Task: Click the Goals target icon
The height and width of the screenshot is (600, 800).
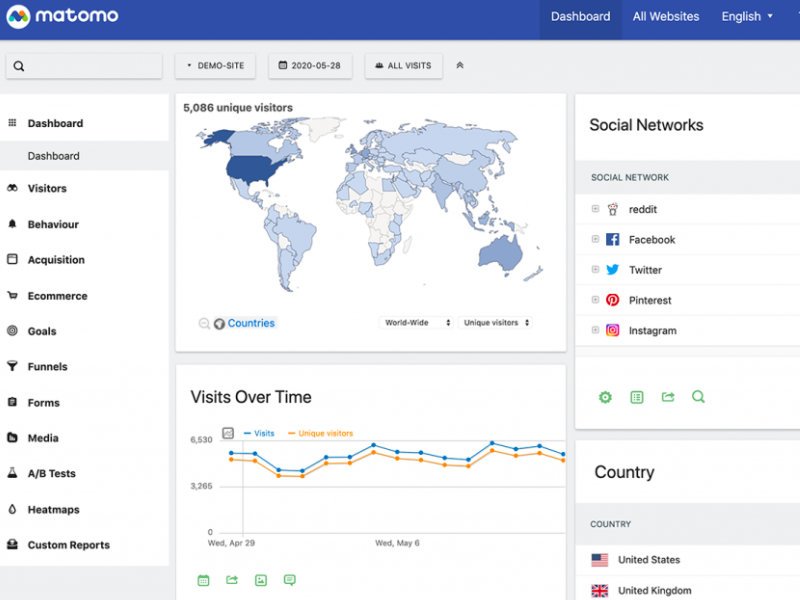Action: point(12,331)
